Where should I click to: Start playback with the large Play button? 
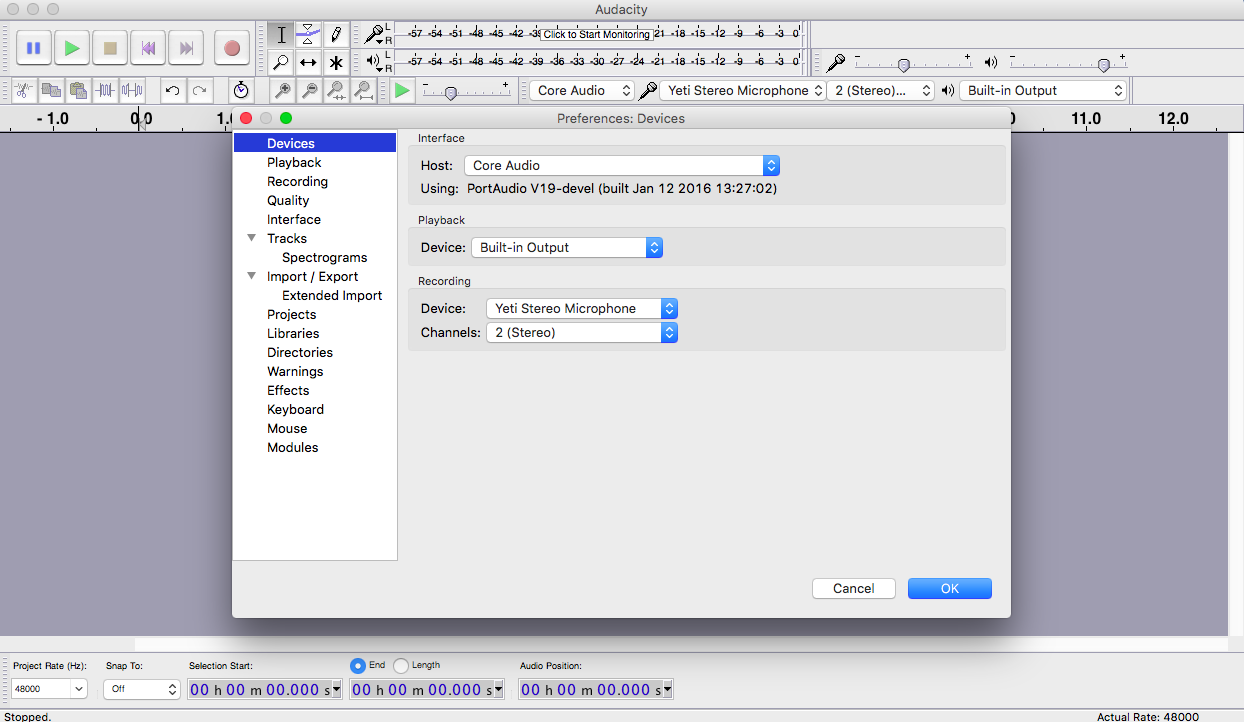click(x=72, y=47)
